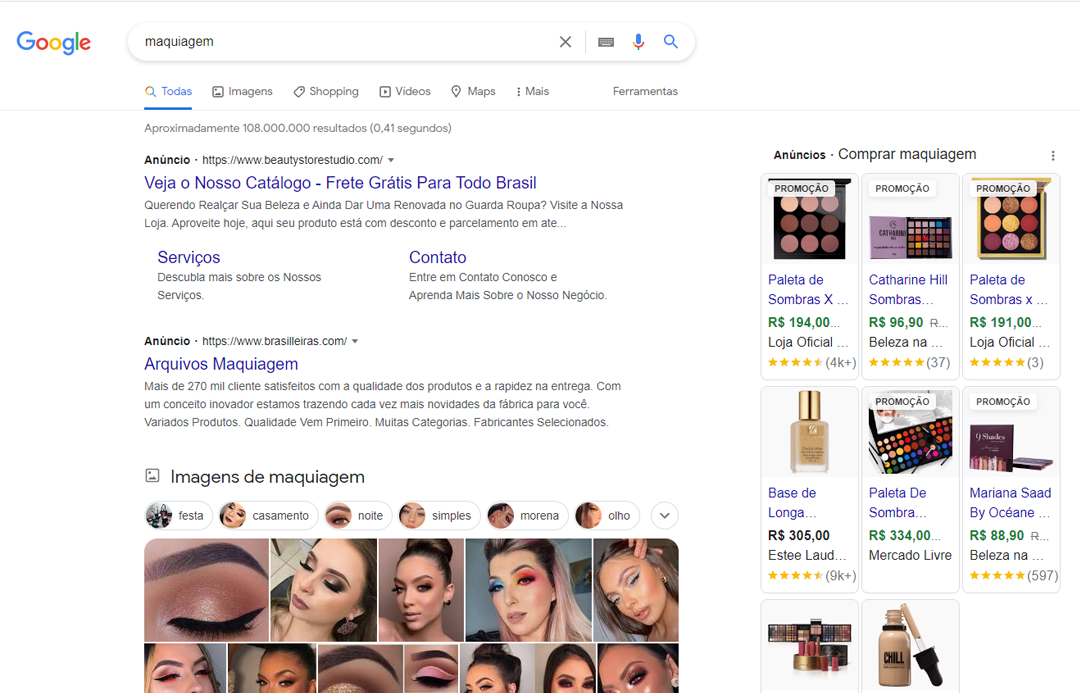Switch to the Imagens tab
Viewport: 1080px width, 693px height.
tap(242, 91)
